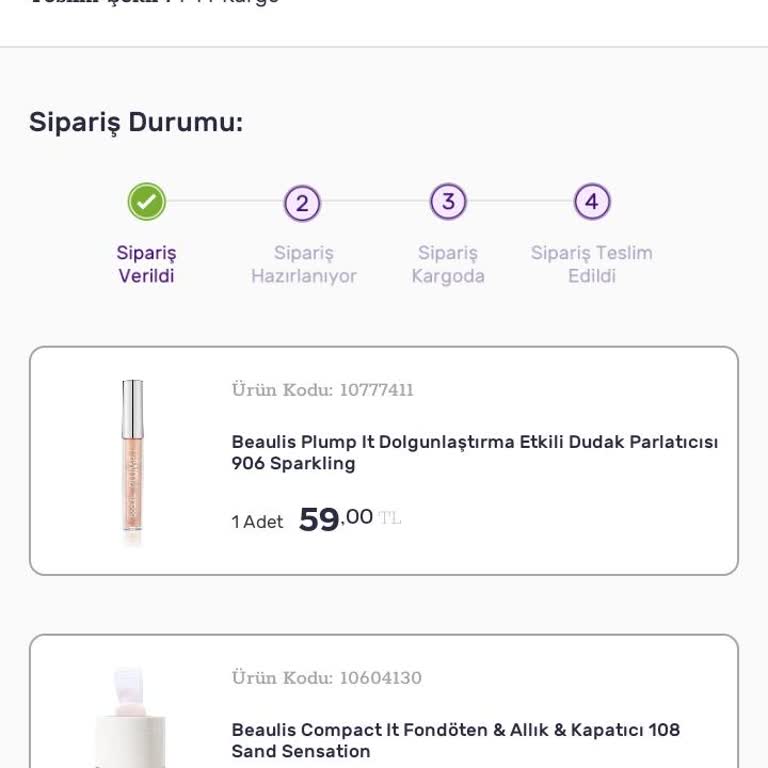768x768 pixels.
Task: Click progress line between steps 3 and 4
Action: click(520, 202)
